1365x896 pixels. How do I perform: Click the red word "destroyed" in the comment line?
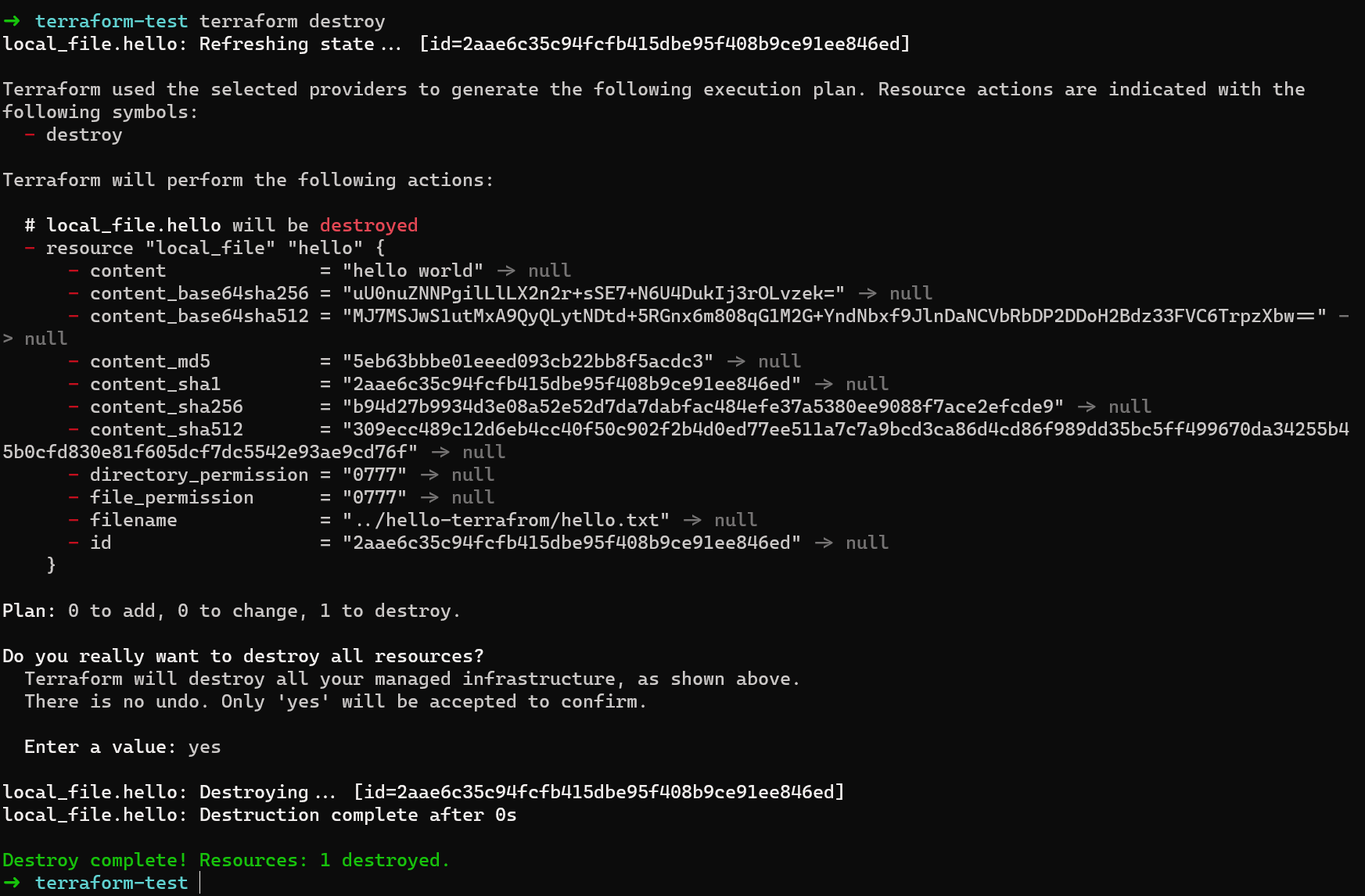[368, 225]
